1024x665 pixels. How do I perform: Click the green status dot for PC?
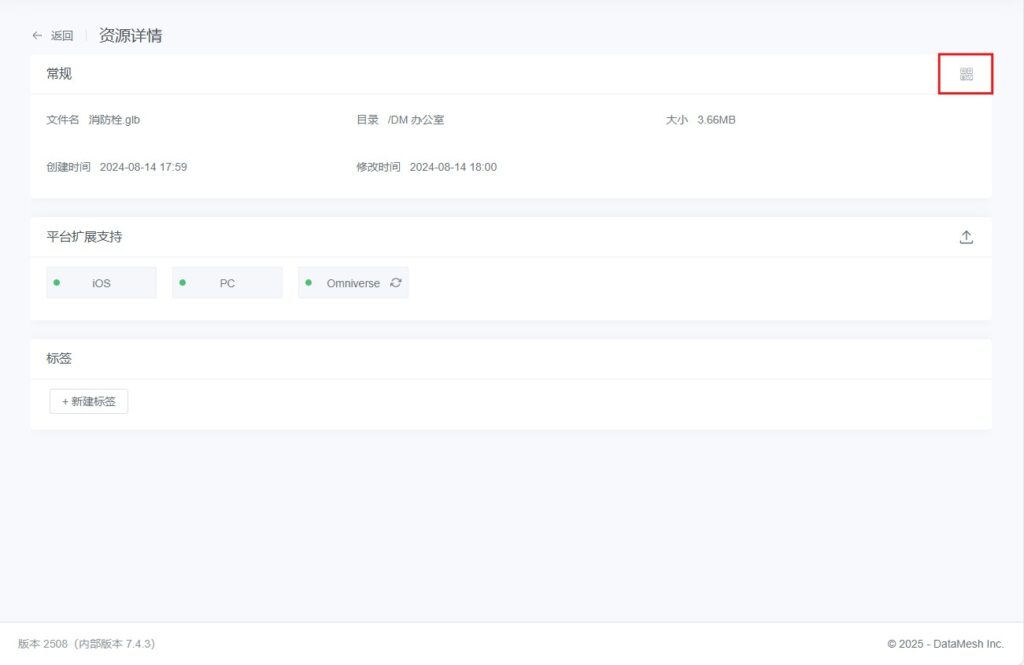tap(183, 283)
